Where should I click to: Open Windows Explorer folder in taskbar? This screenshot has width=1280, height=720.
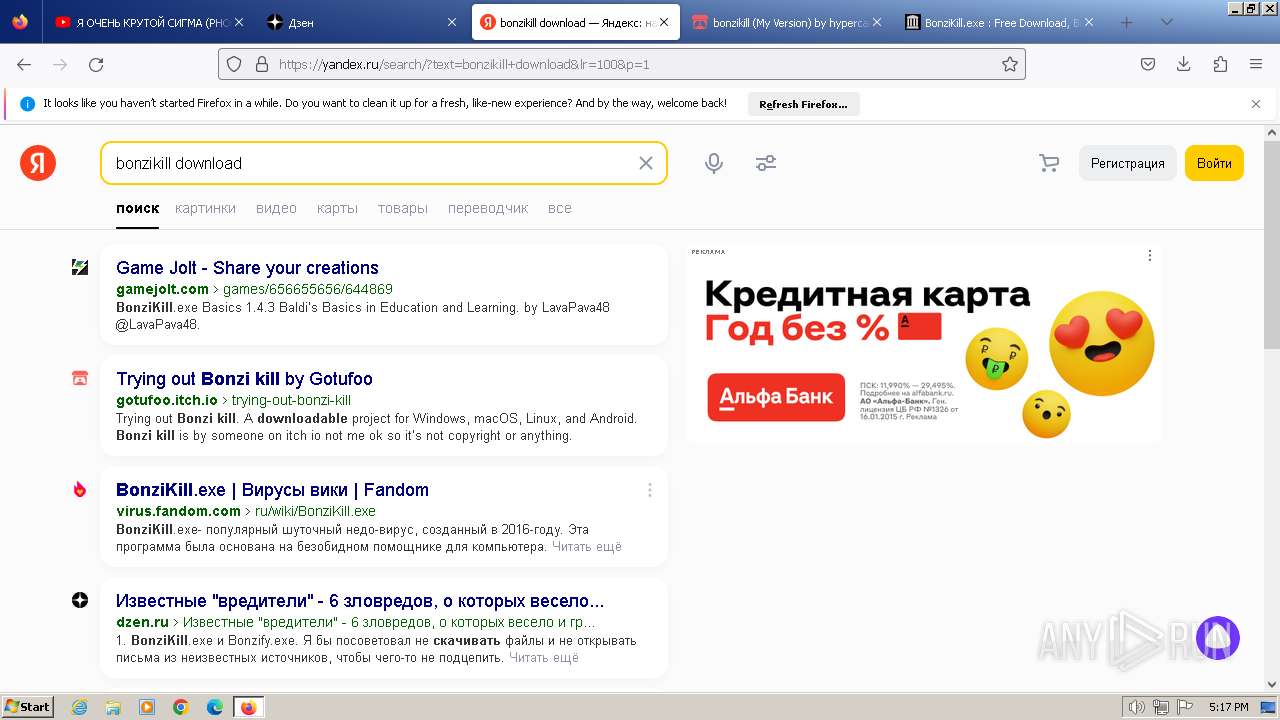[113, 707]
